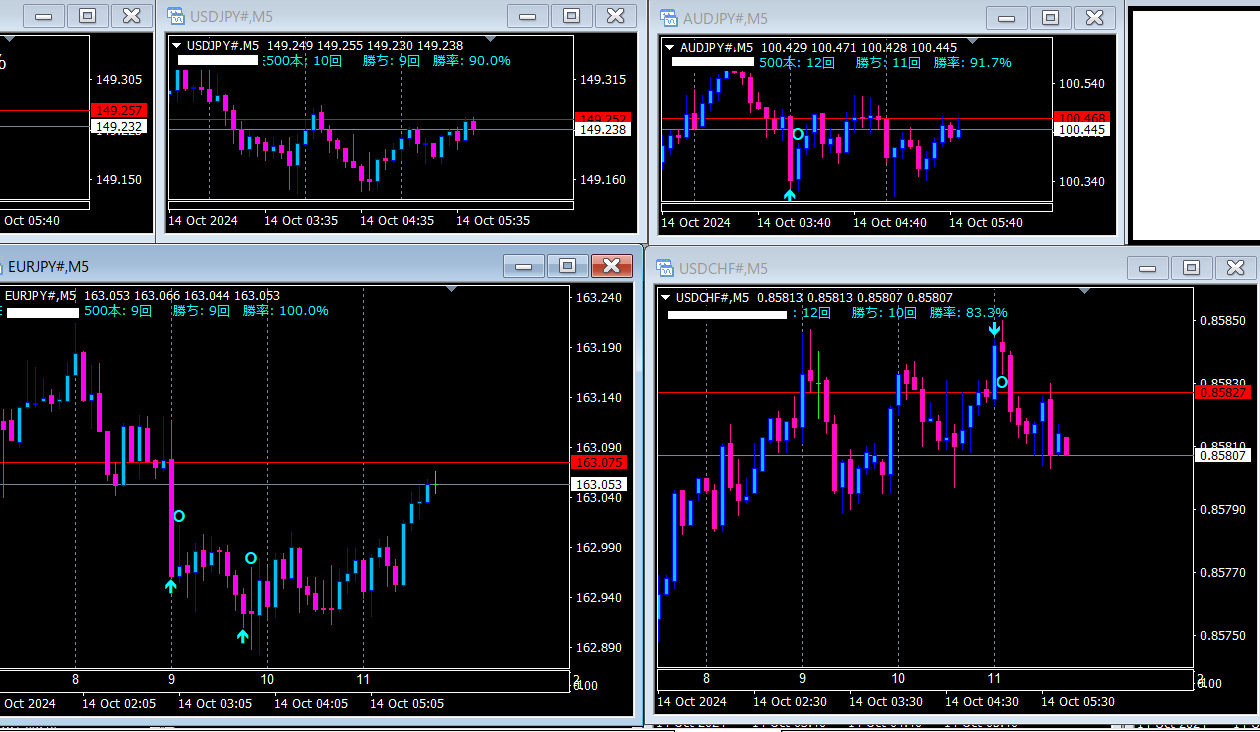Image resolution: width=1260 pixels, height=732 pixels.
Task: Open the USDCHF#,M5 chart dropdown triangle
Action: [x=666, y=297]
